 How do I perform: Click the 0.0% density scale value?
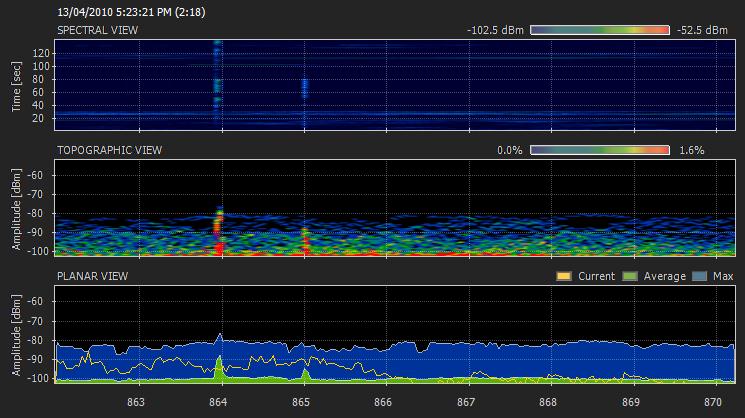(x=509, y=151)
